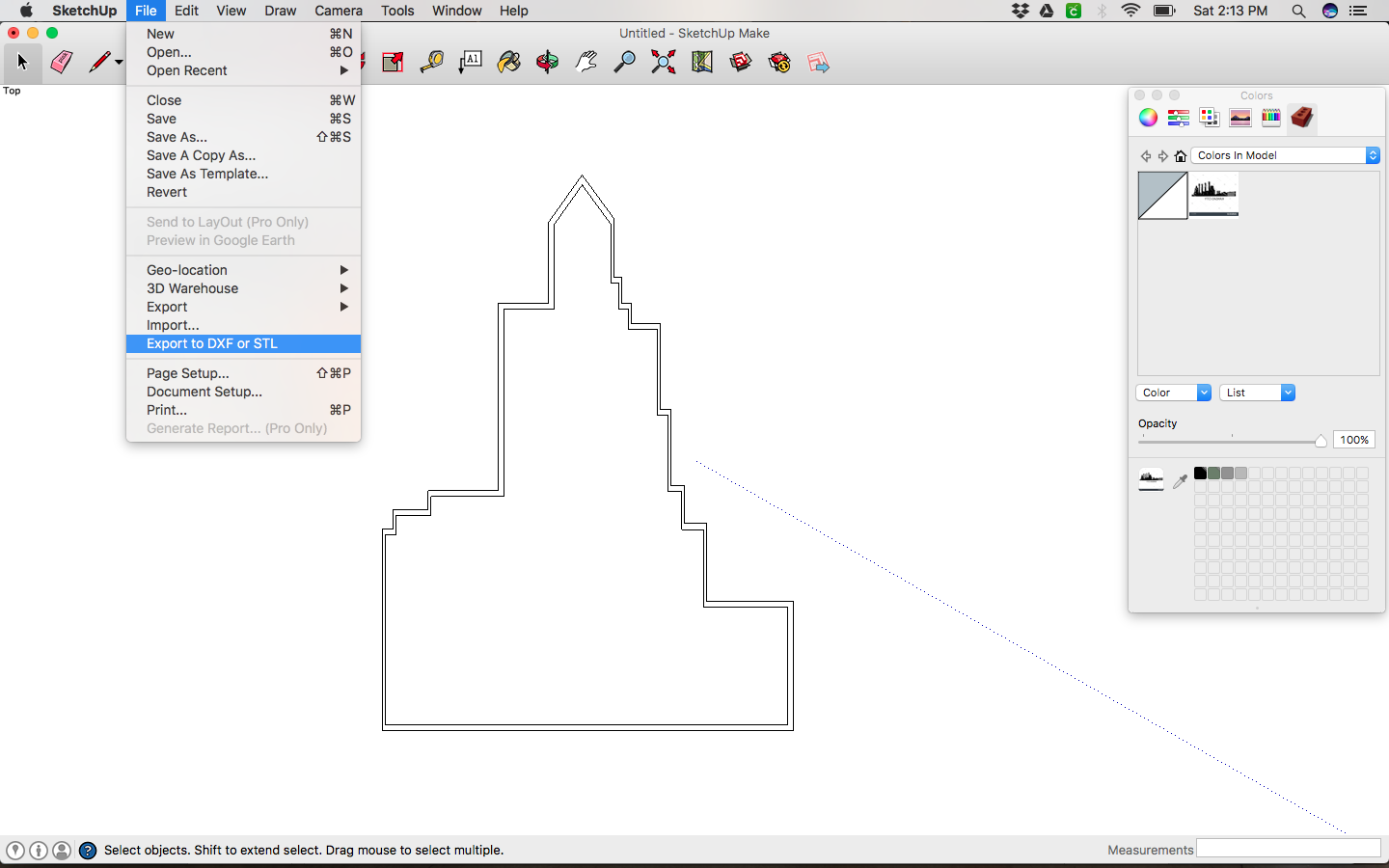
Task: Open Instructor help question icon
Action: pos(88,851)
